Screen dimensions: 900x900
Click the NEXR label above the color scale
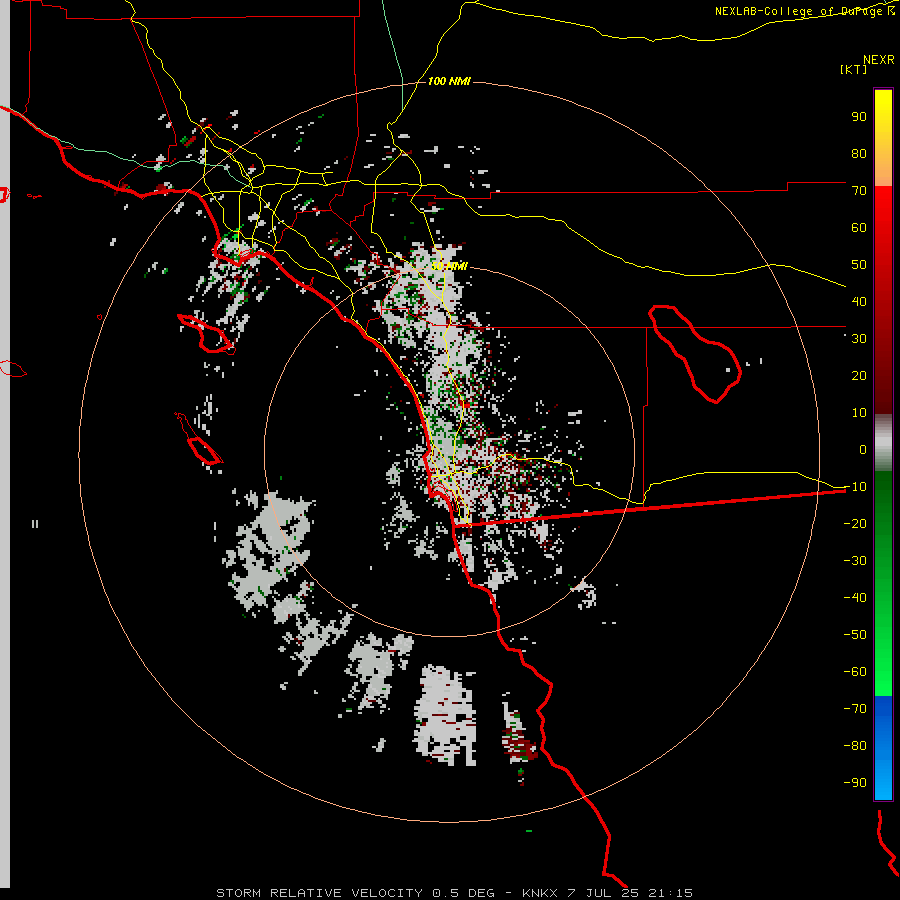point(879,60)
